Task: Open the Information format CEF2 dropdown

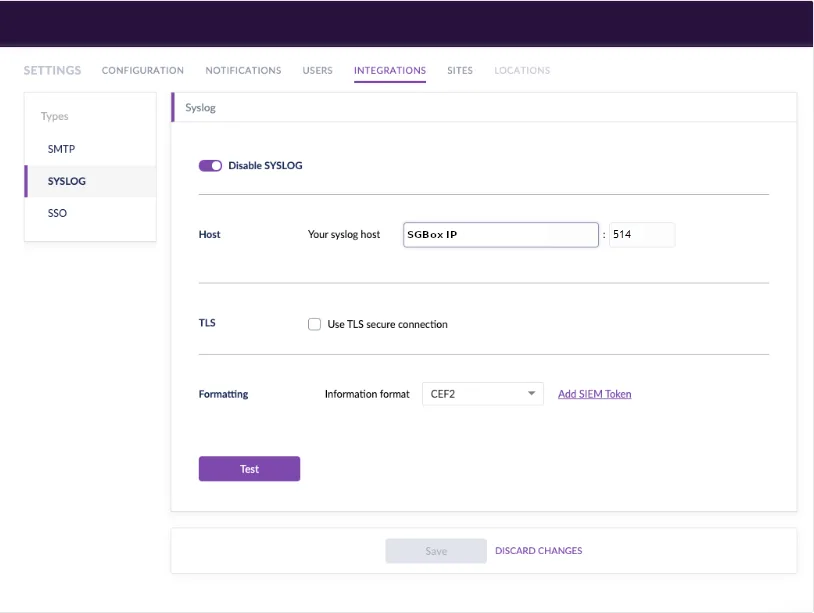Action: click(x=483, y=394)
